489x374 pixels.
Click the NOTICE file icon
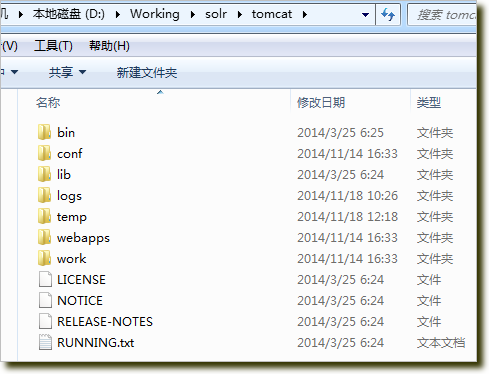(45, 300)
